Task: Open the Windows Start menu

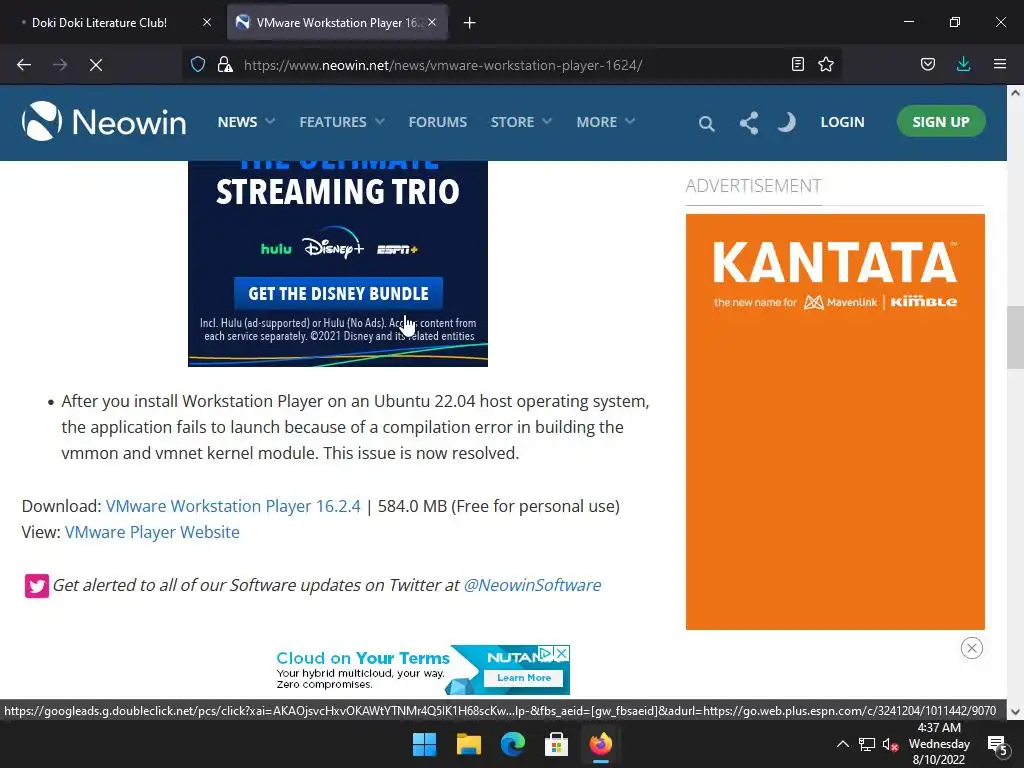Action: [424, 744]
